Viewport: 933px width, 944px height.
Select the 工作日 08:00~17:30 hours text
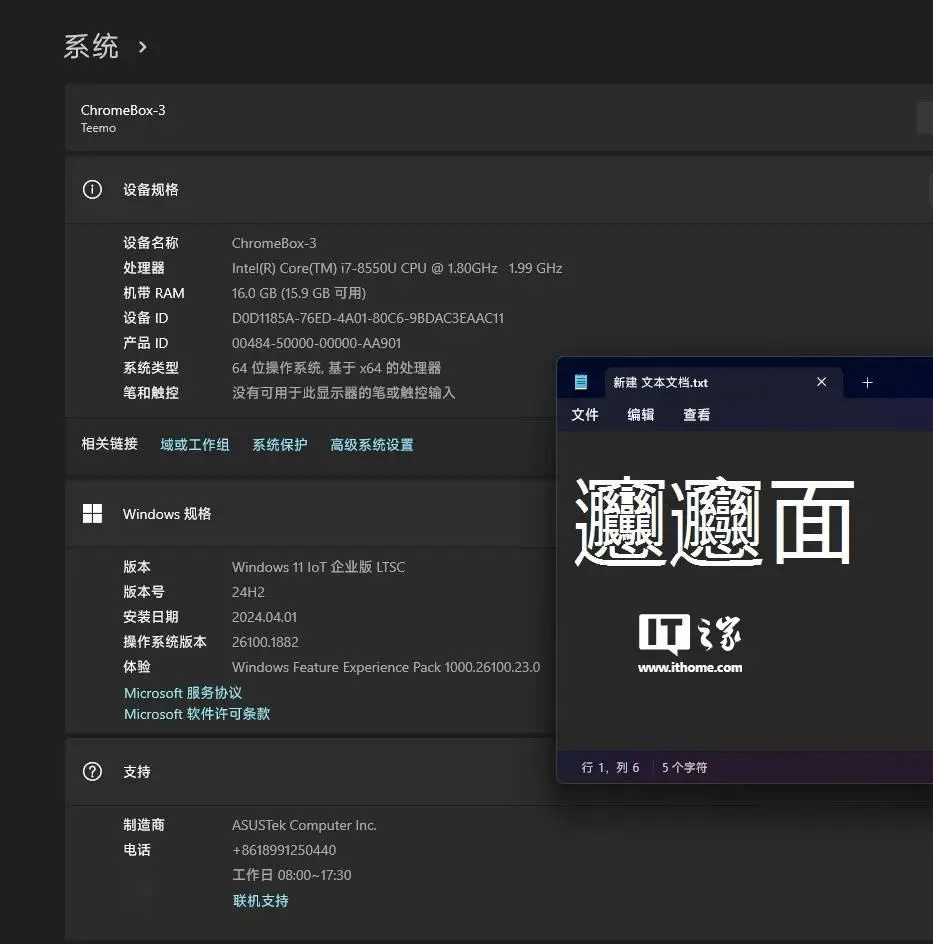pos(291,875)
